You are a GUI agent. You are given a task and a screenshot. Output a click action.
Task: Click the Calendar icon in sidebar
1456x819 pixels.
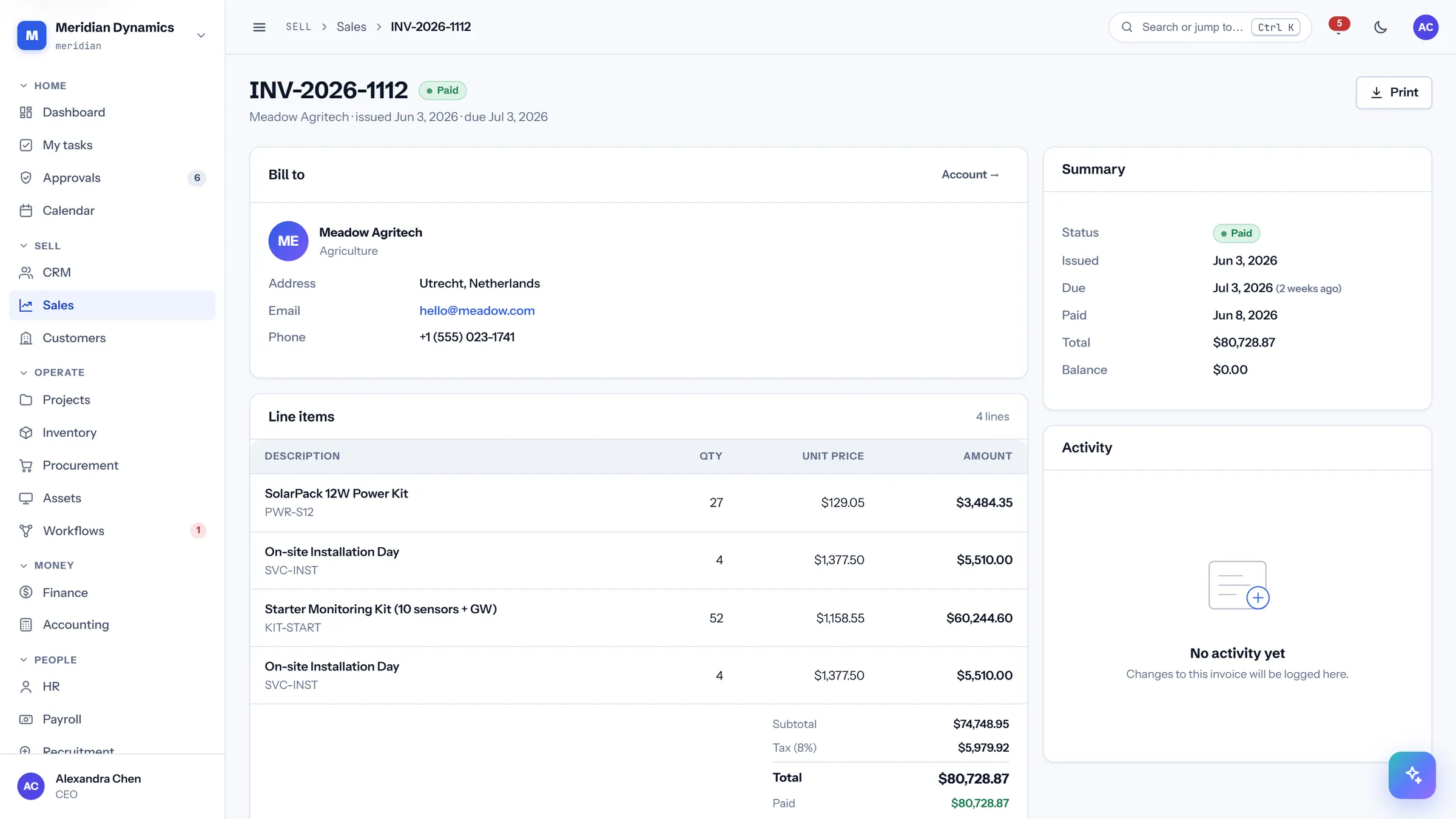[25, 211]
